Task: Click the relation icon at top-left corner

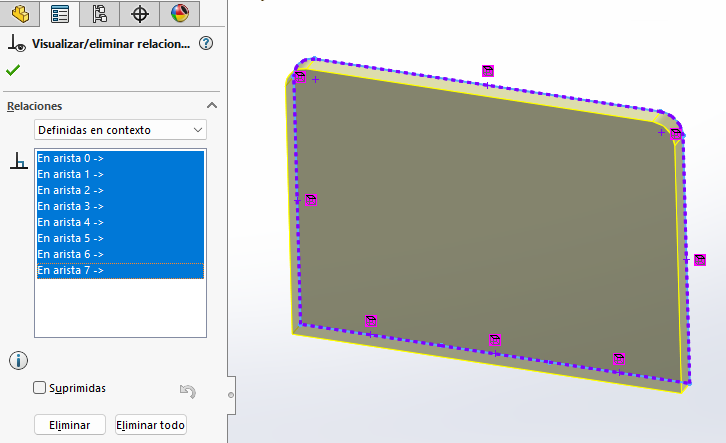Action: pyautogui.click(x=300, y=76)
